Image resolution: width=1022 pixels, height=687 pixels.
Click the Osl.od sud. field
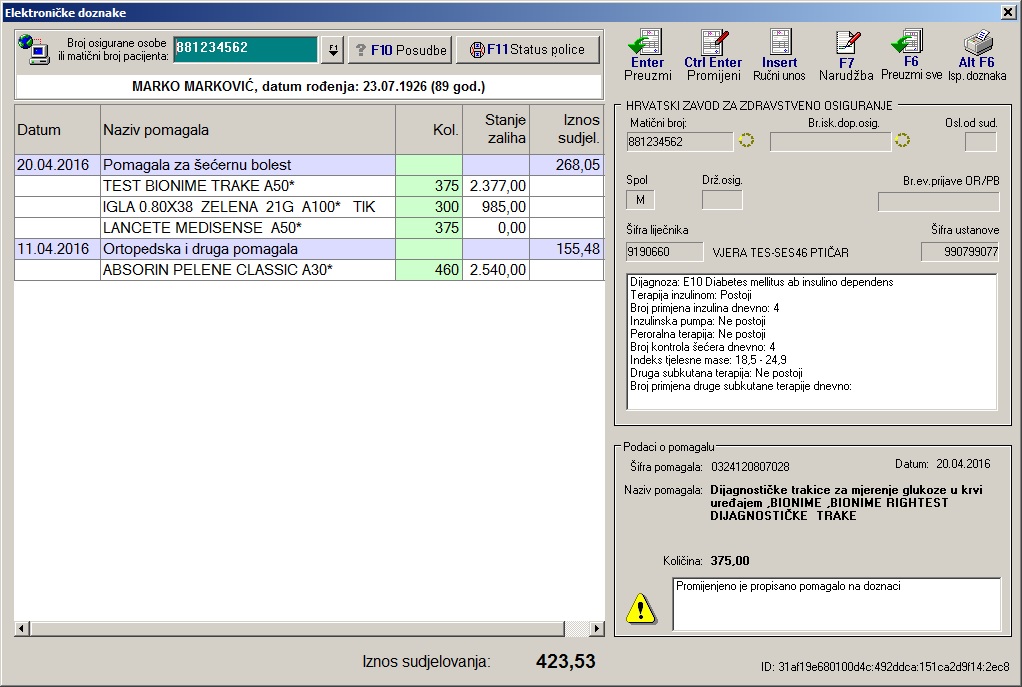click(x=980, y=141)
